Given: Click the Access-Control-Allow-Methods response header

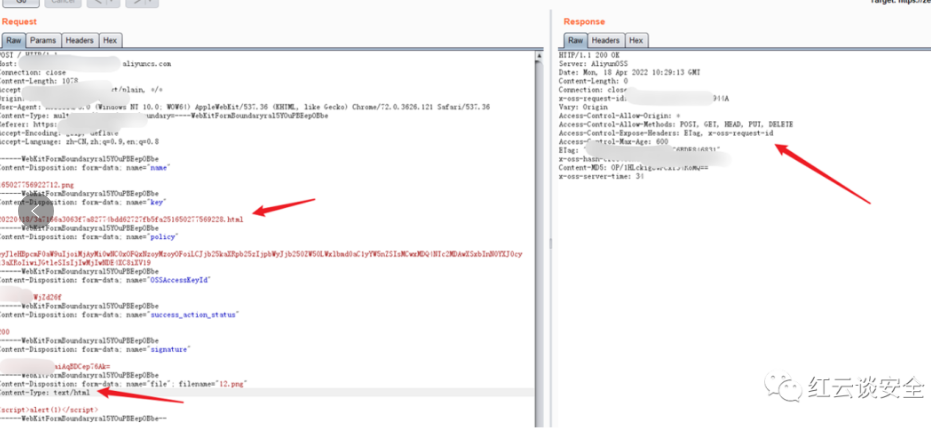Looking at the screenshot, I should point(676,124).
